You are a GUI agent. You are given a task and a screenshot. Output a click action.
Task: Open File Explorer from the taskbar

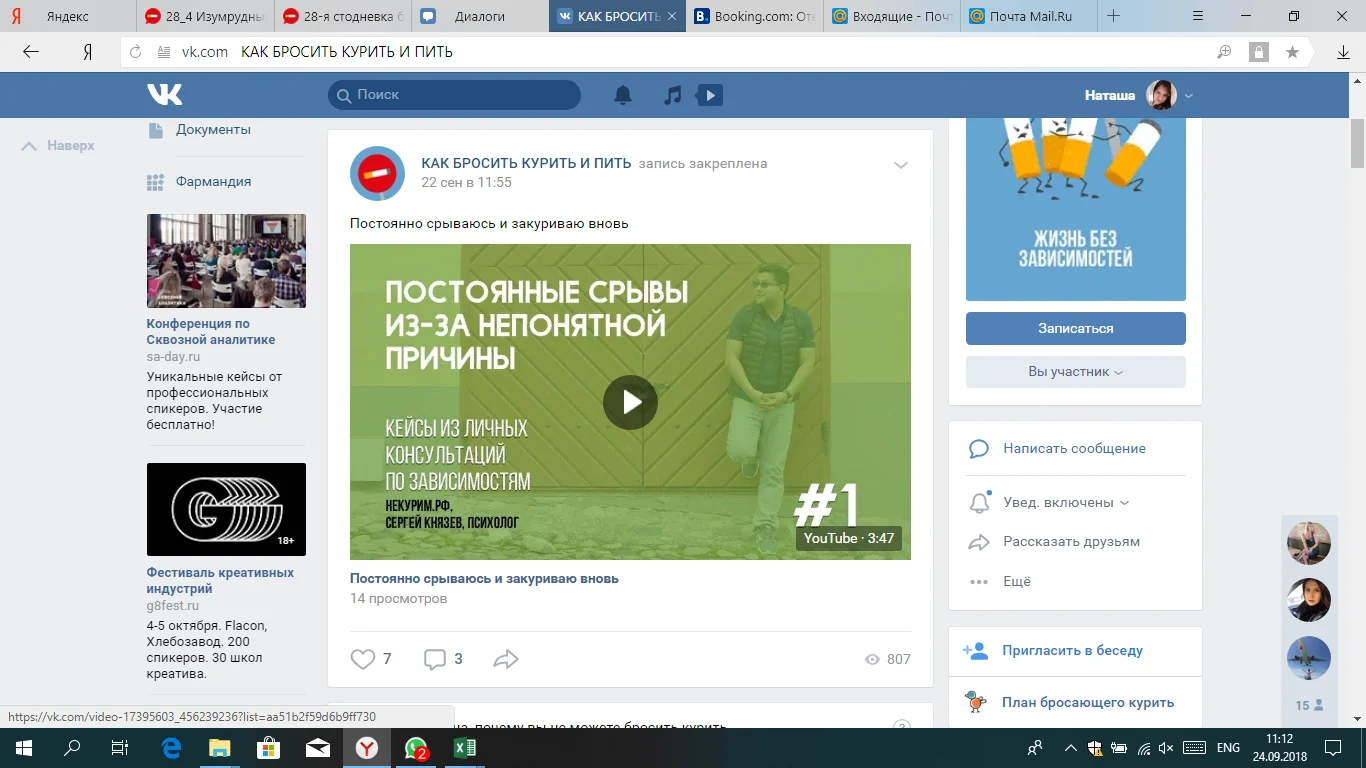click(x=219, y=748)
